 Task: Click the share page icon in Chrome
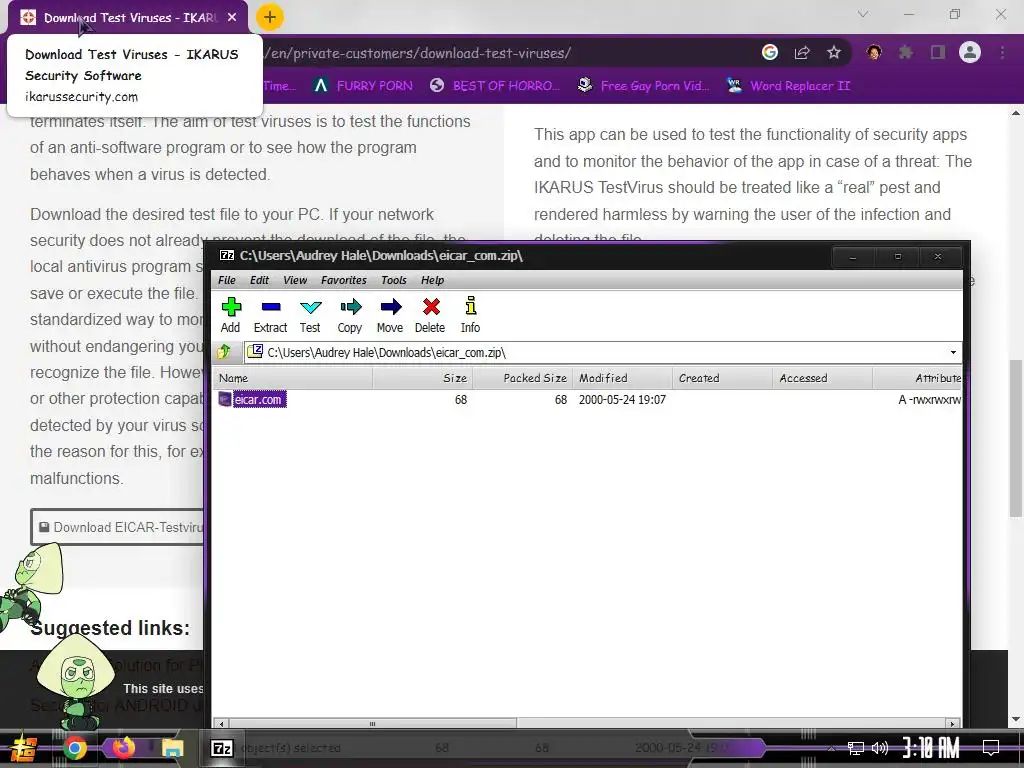pos(802,53)
